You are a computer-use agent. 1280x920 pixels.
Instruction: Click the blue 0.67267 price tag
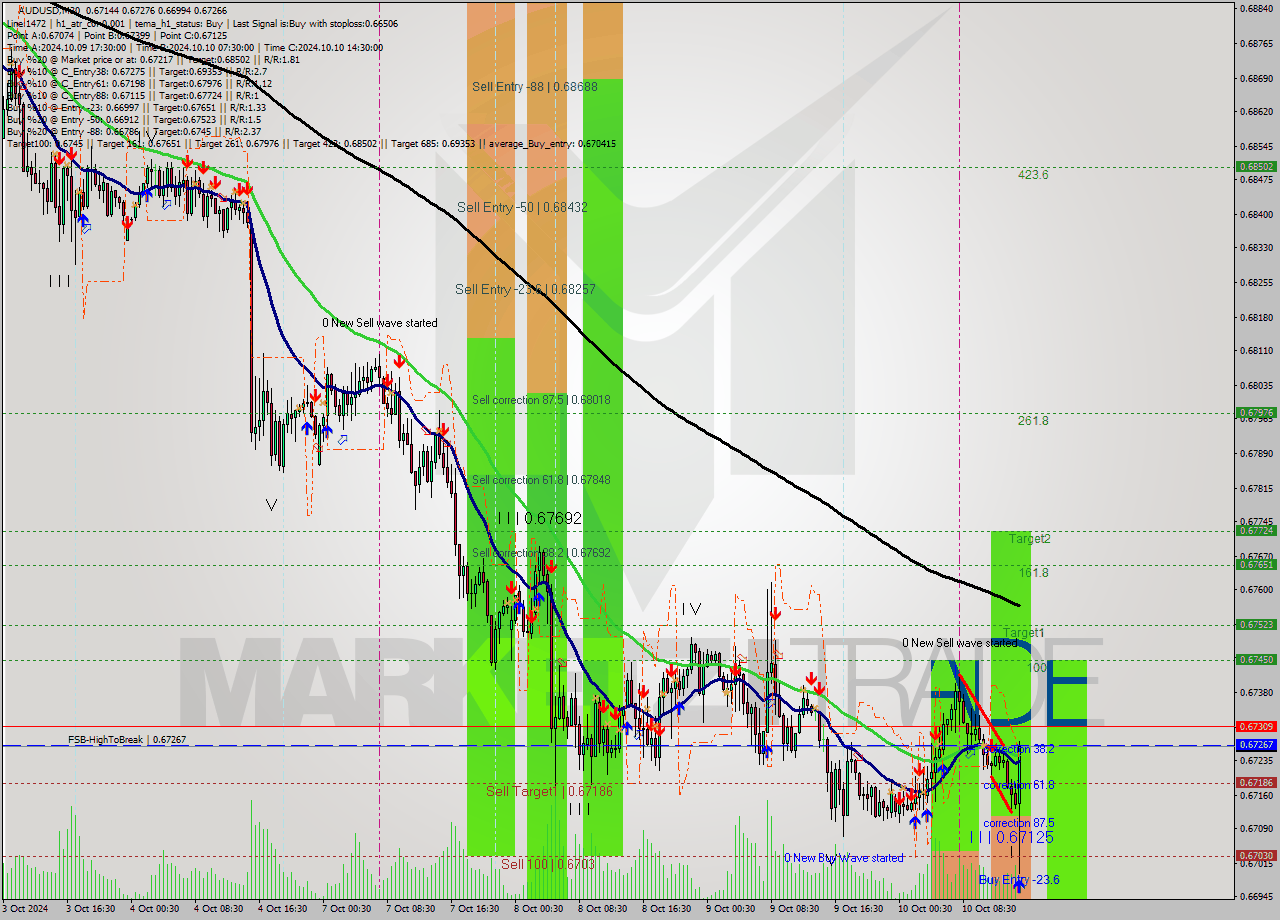[1256, 745]
